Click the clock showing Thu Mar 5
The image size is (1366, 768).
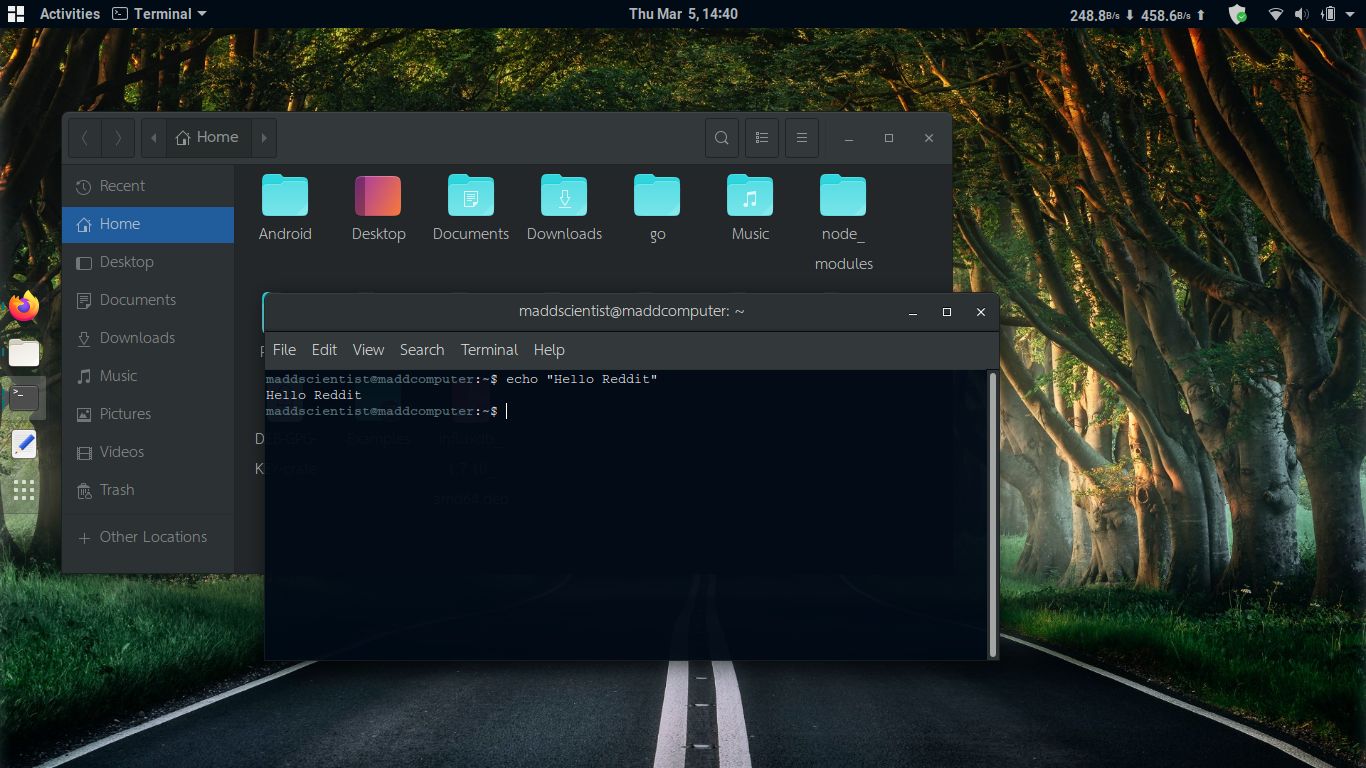pyautogui.click(x=683, y=14)
